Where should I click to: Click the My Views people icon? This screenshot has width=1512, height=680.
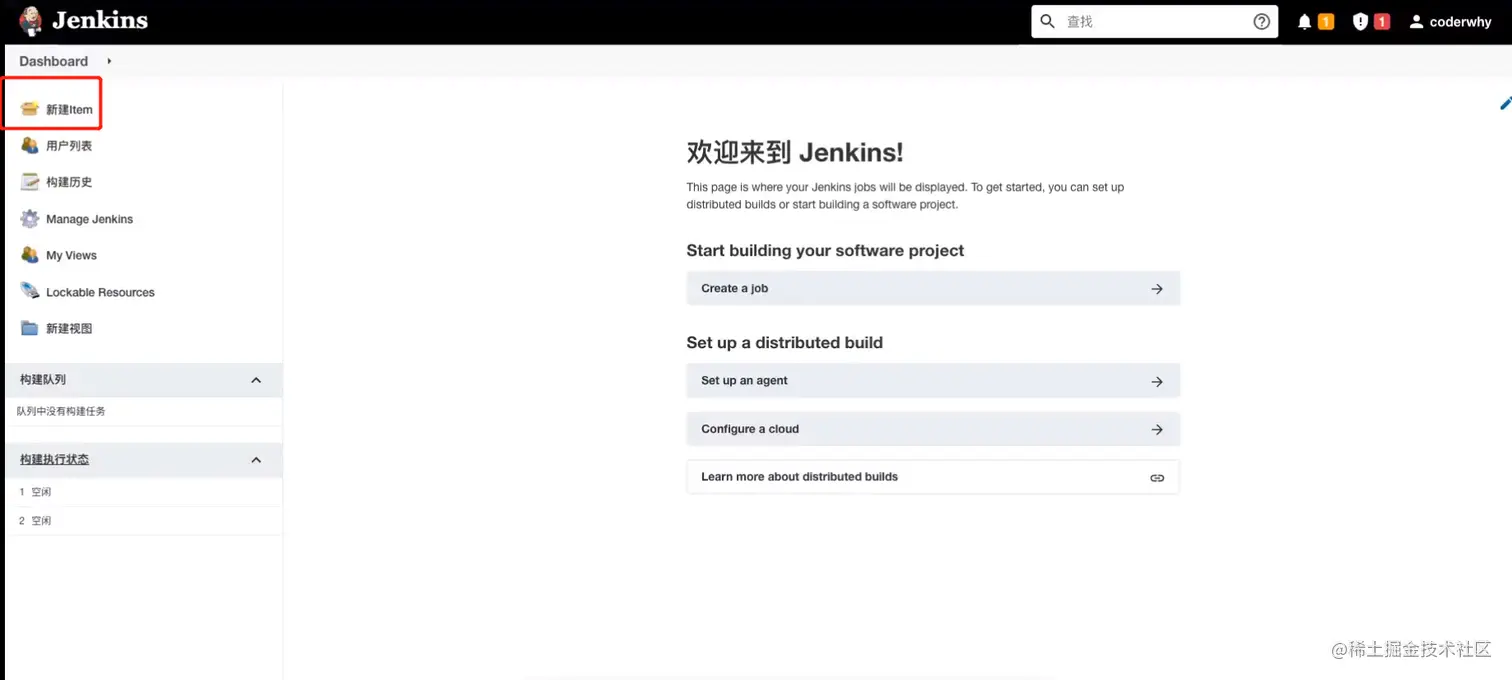point(30,255)
